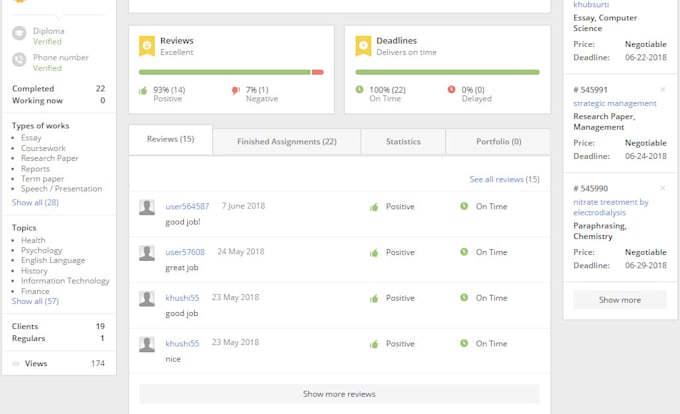680x414 pixels.
Task: Click the green positive reviews progress bar
Action: [x=225, y=72]
